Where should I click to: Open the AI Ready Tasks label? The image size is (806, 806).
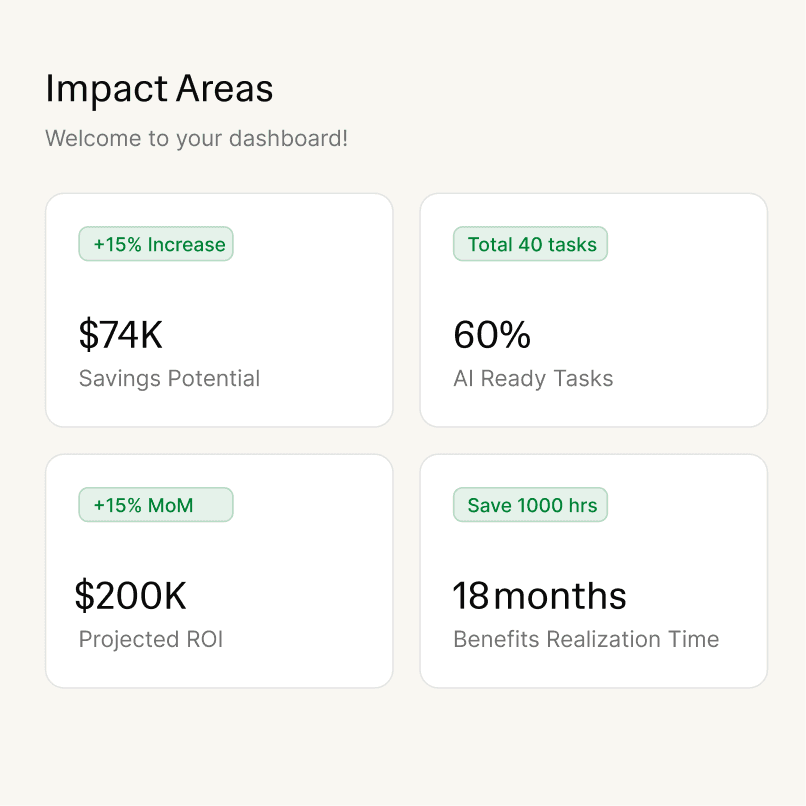click(x=533, y=379)
